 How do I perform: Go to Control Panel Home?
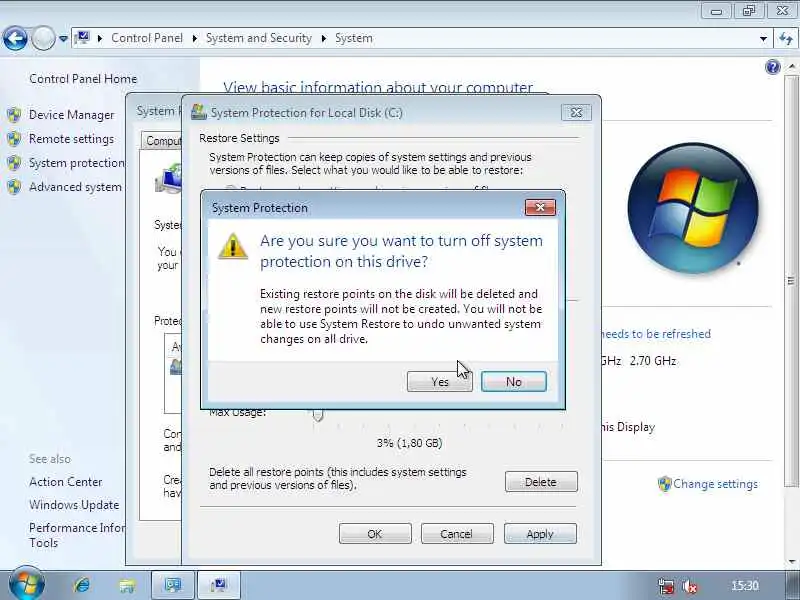pos(83,79)
